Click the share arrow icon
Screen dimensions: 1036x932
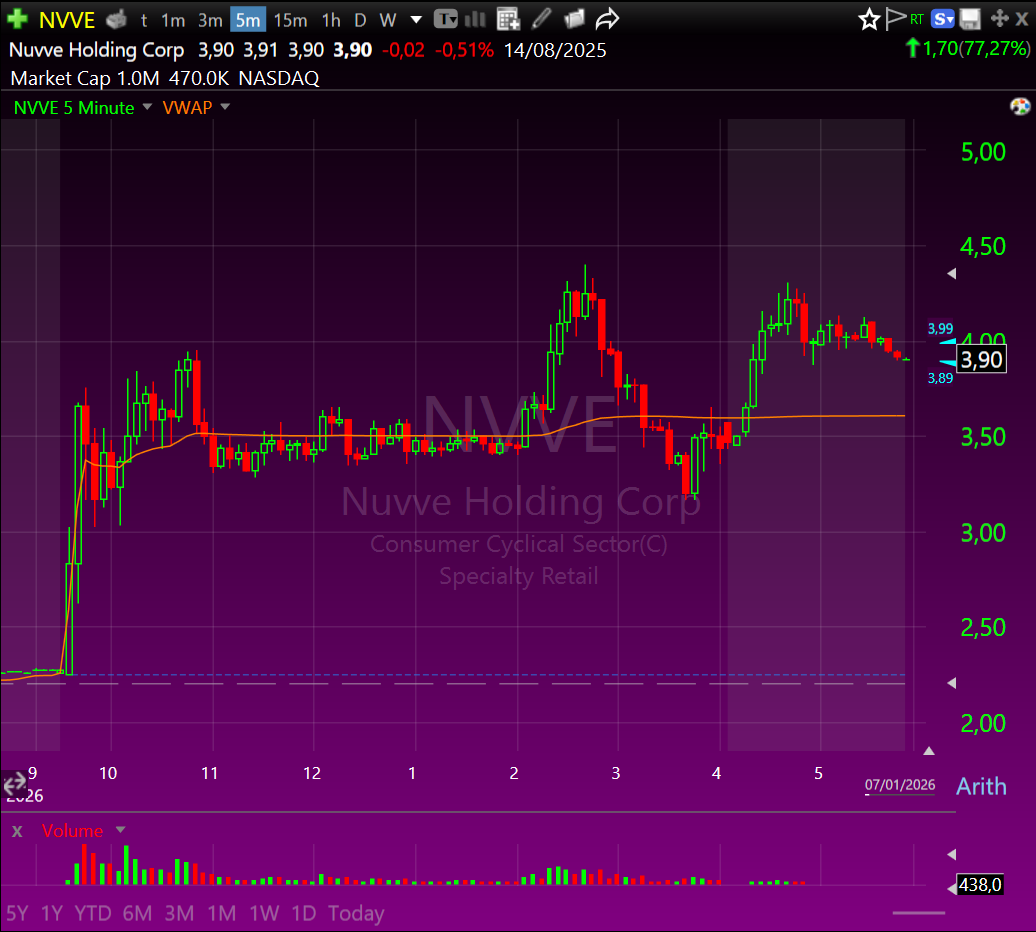pyautogui.click(x=607, y=18)
